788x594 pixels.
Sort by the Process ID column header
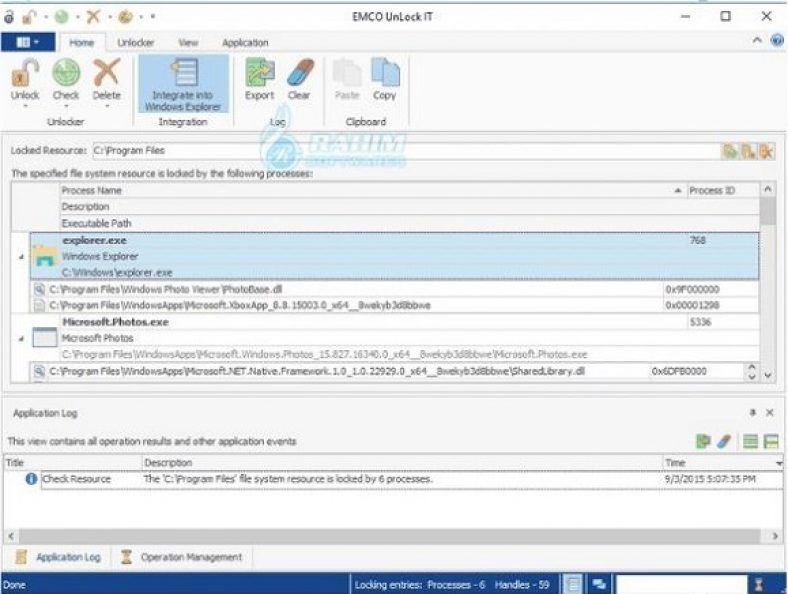click(723, 190)
